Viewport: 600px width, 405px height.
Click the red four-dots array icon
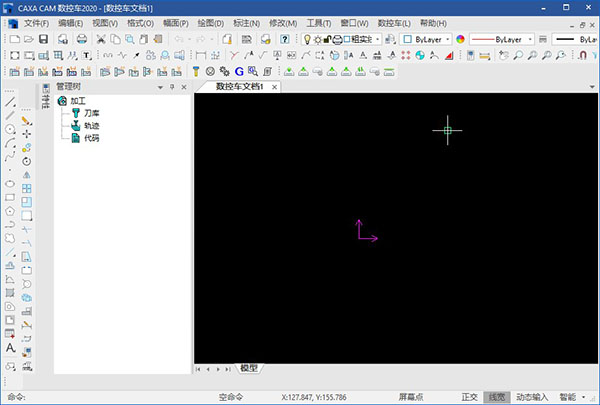click(406, 56)
